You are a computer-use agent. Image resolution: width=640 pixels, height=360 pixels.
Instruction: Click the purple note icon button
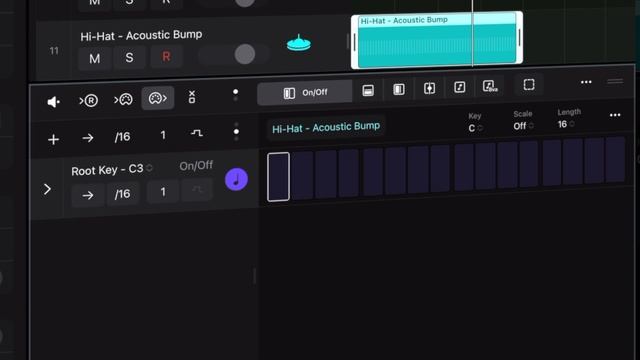pyautogui.click(x=236, y=180)
